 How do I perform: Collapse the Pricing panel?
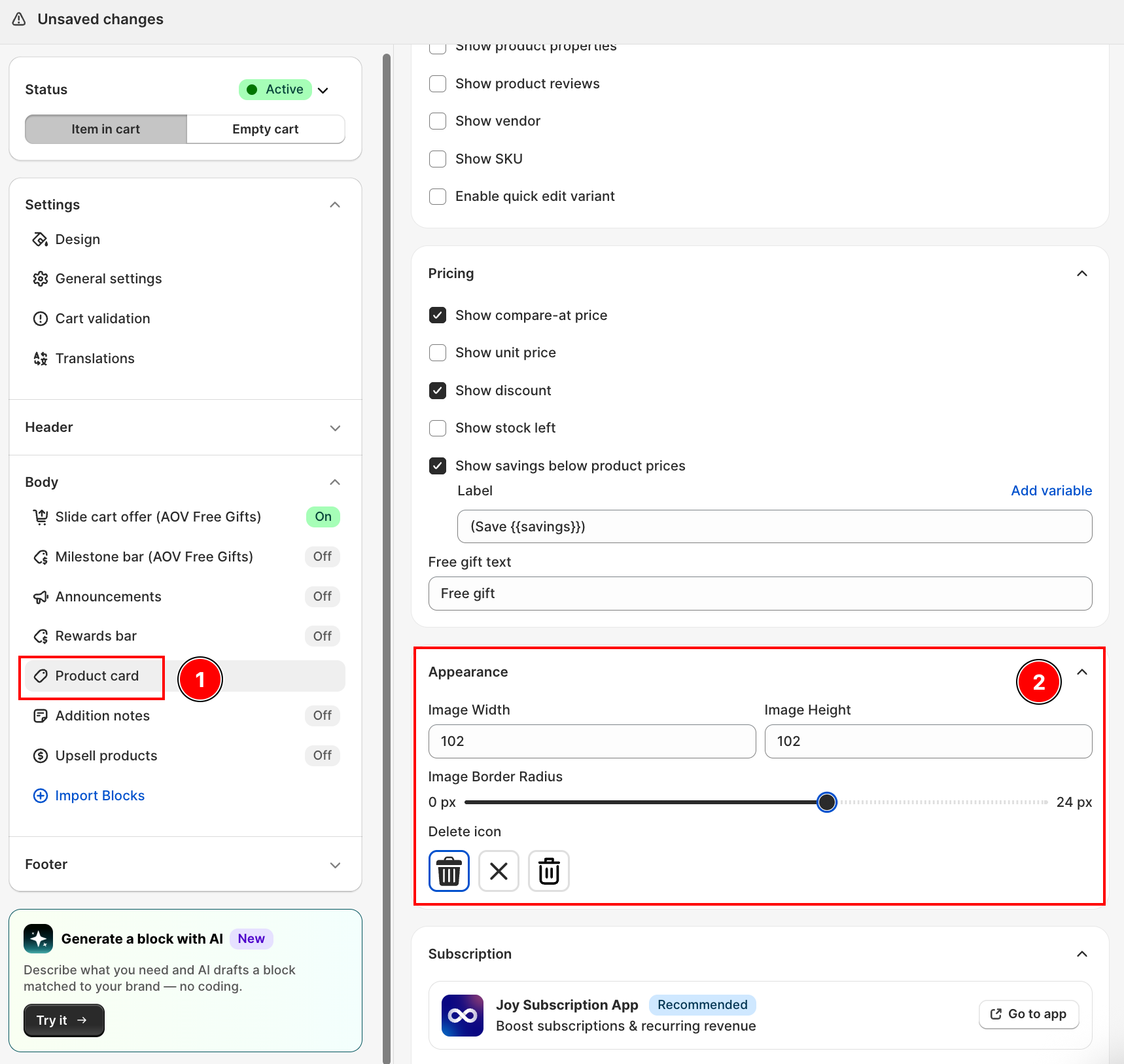pos(1082,274)
